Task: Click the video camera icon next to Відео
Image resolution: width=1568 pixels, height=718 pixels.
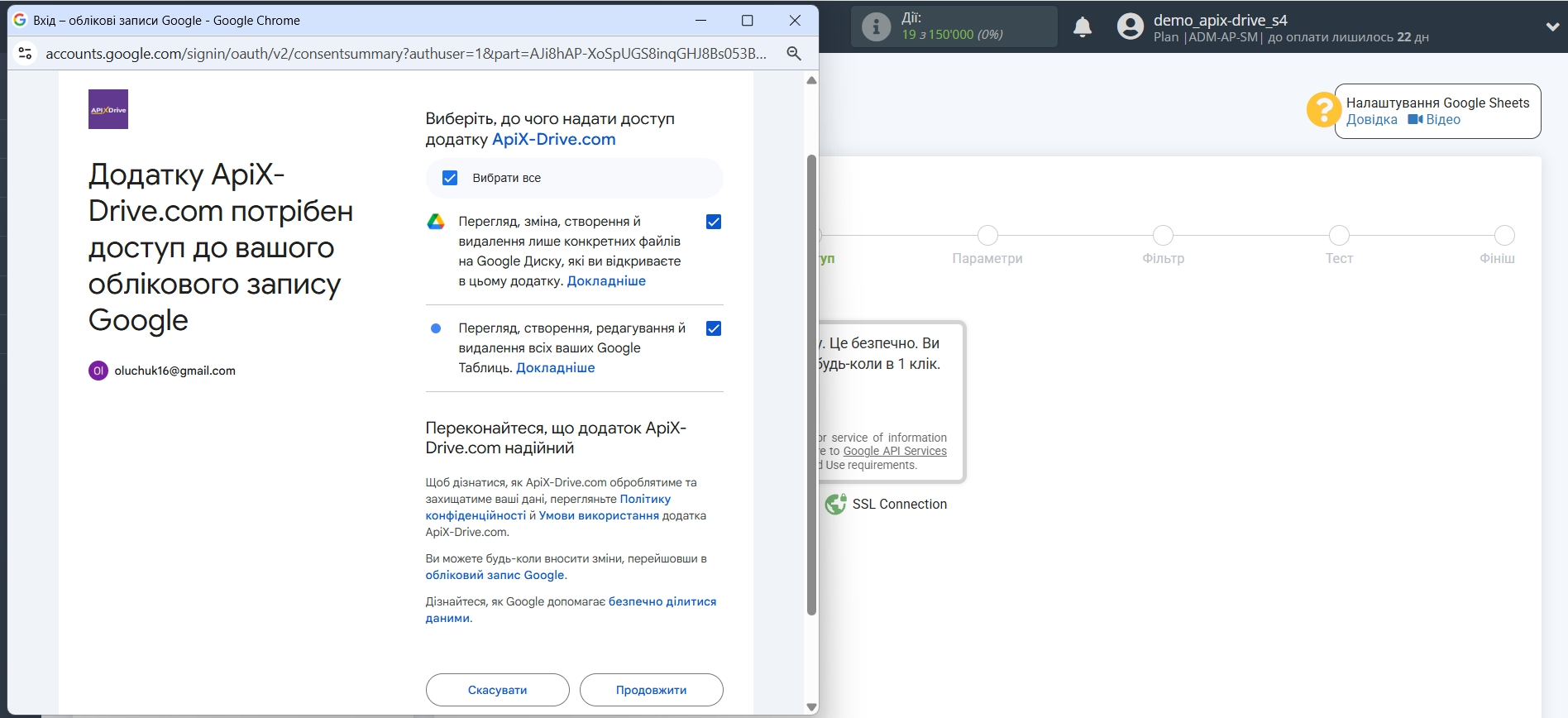Action: [1415, 119]
